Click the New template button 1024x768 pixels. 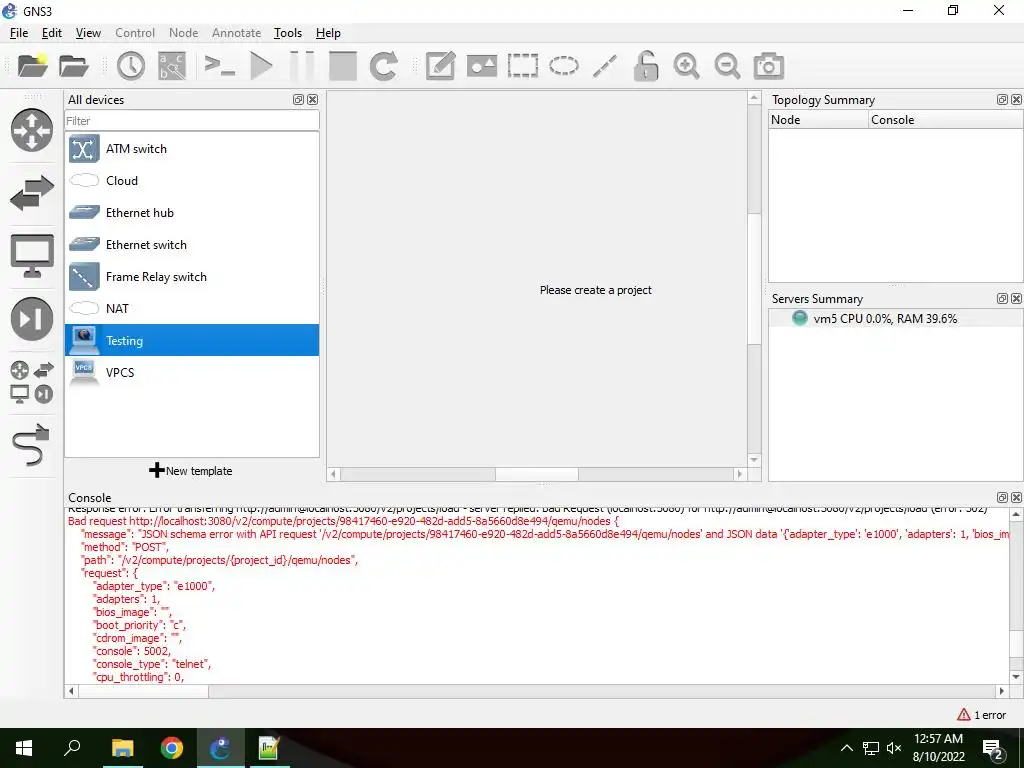click(191, 471)
